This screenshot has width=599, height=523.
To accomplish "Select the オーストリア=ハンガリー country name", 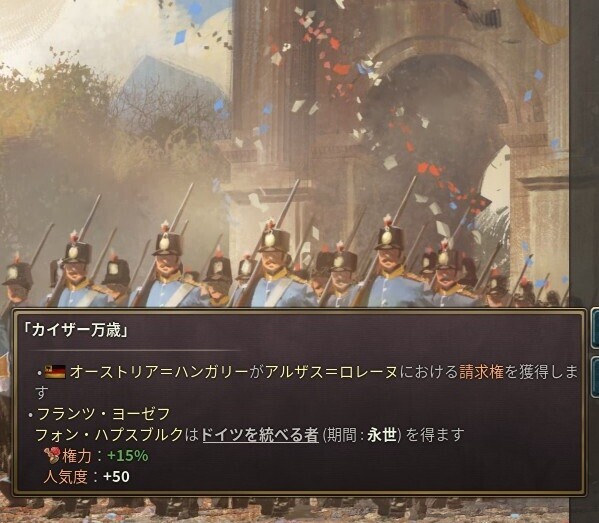I will tap(159, 371).
